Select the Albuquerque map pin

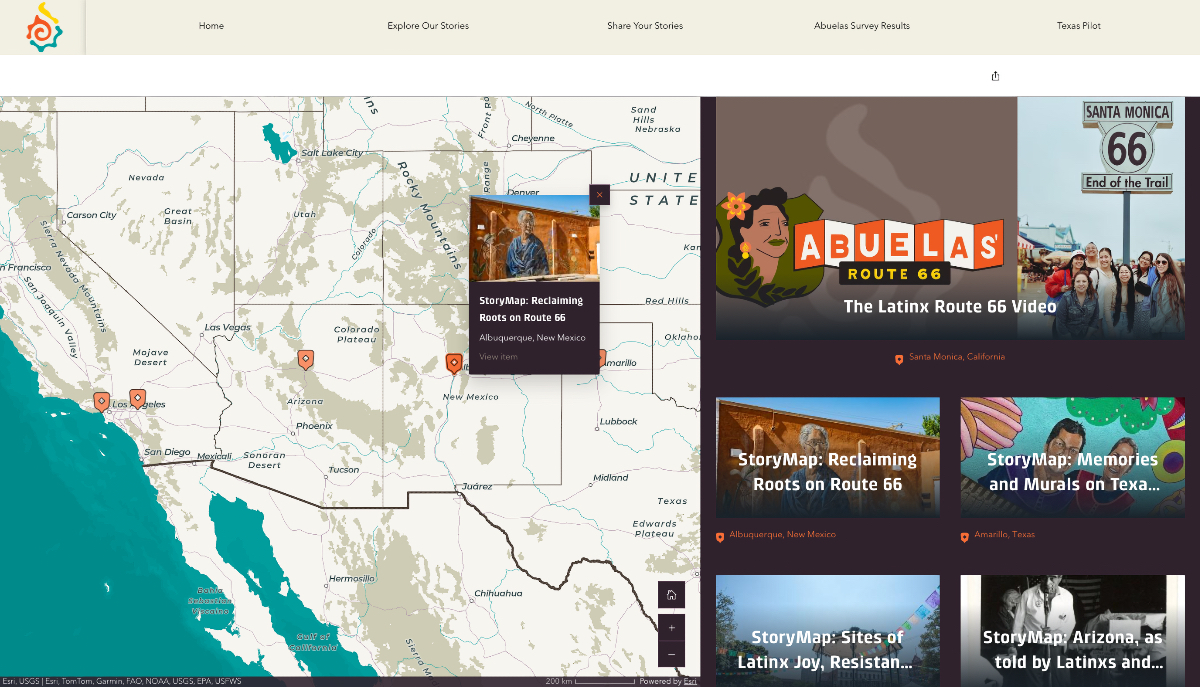pyautogui.click(x=453, y=363)
